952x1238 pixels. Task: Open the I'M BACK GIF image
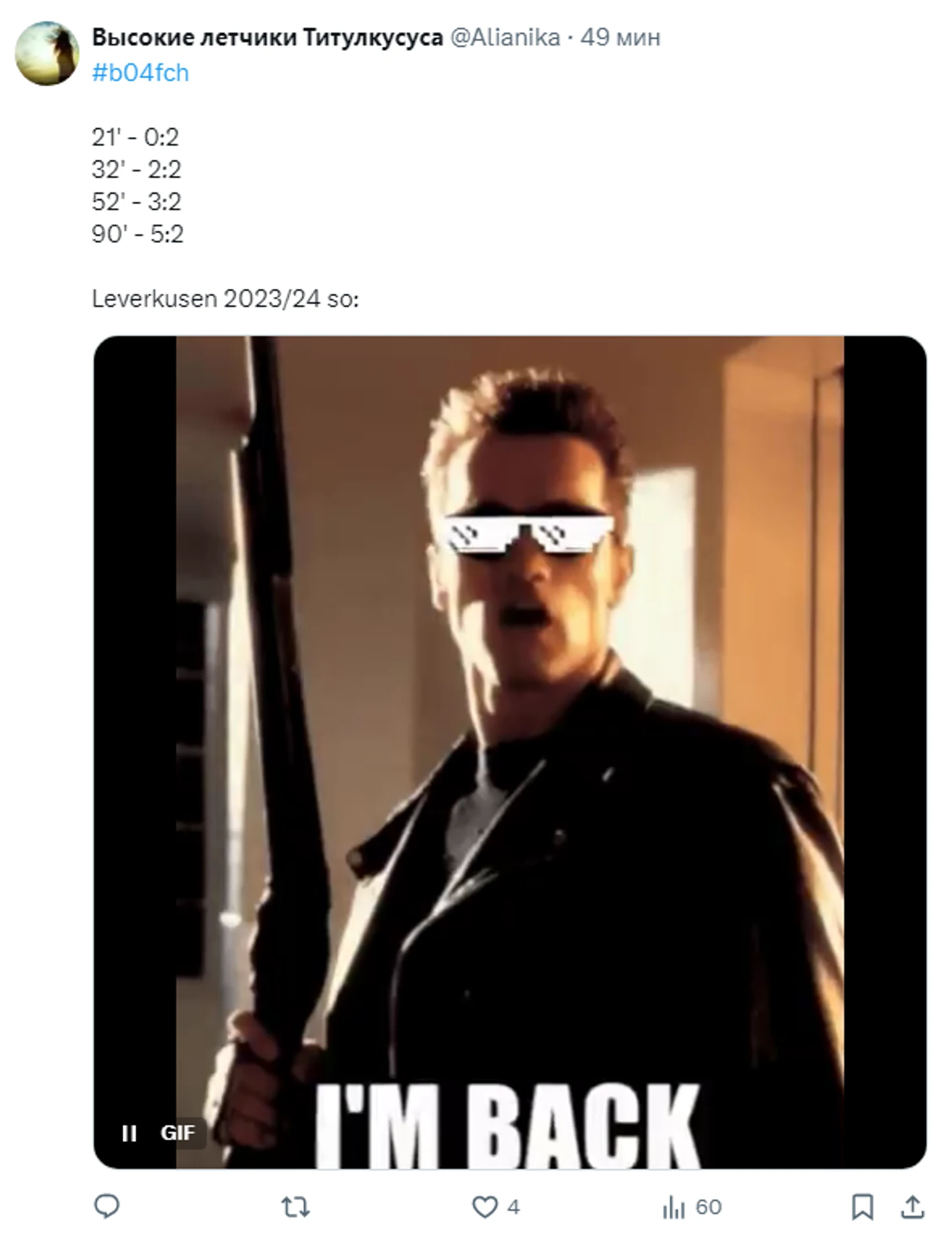click(510, 753)
